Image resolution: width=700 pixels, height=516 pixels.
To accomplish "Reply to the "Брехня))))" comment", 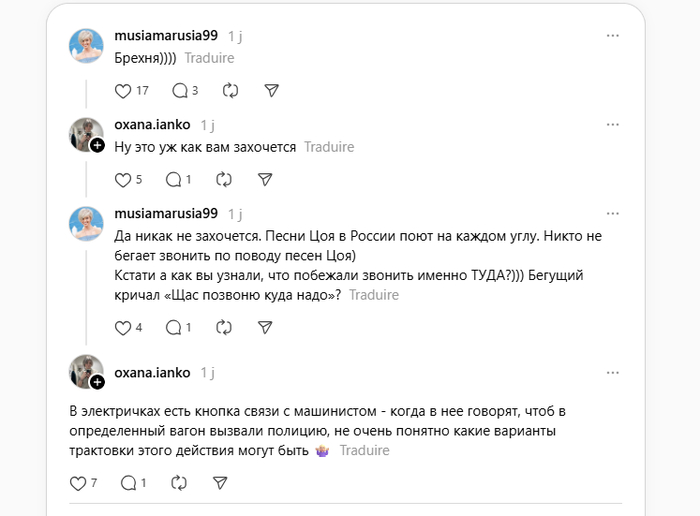I will click(x=180, y=91).
